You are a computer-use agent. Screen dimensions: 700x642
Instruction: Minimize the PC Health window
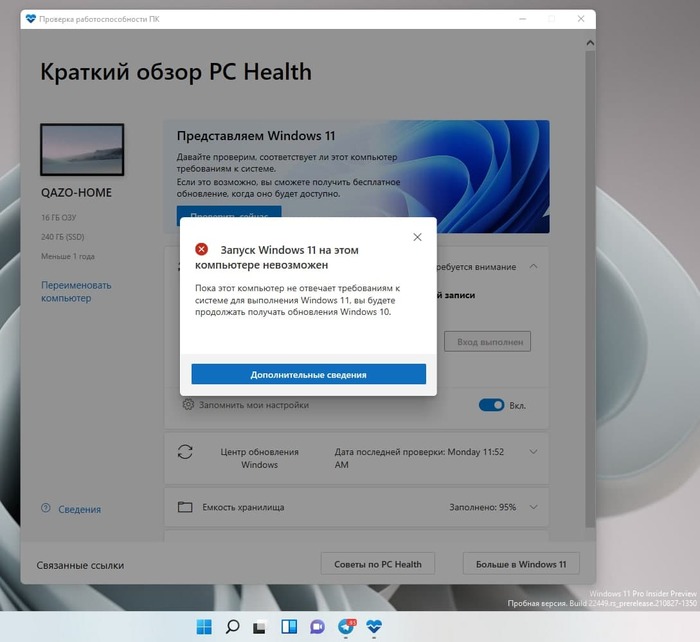(523, 19)
